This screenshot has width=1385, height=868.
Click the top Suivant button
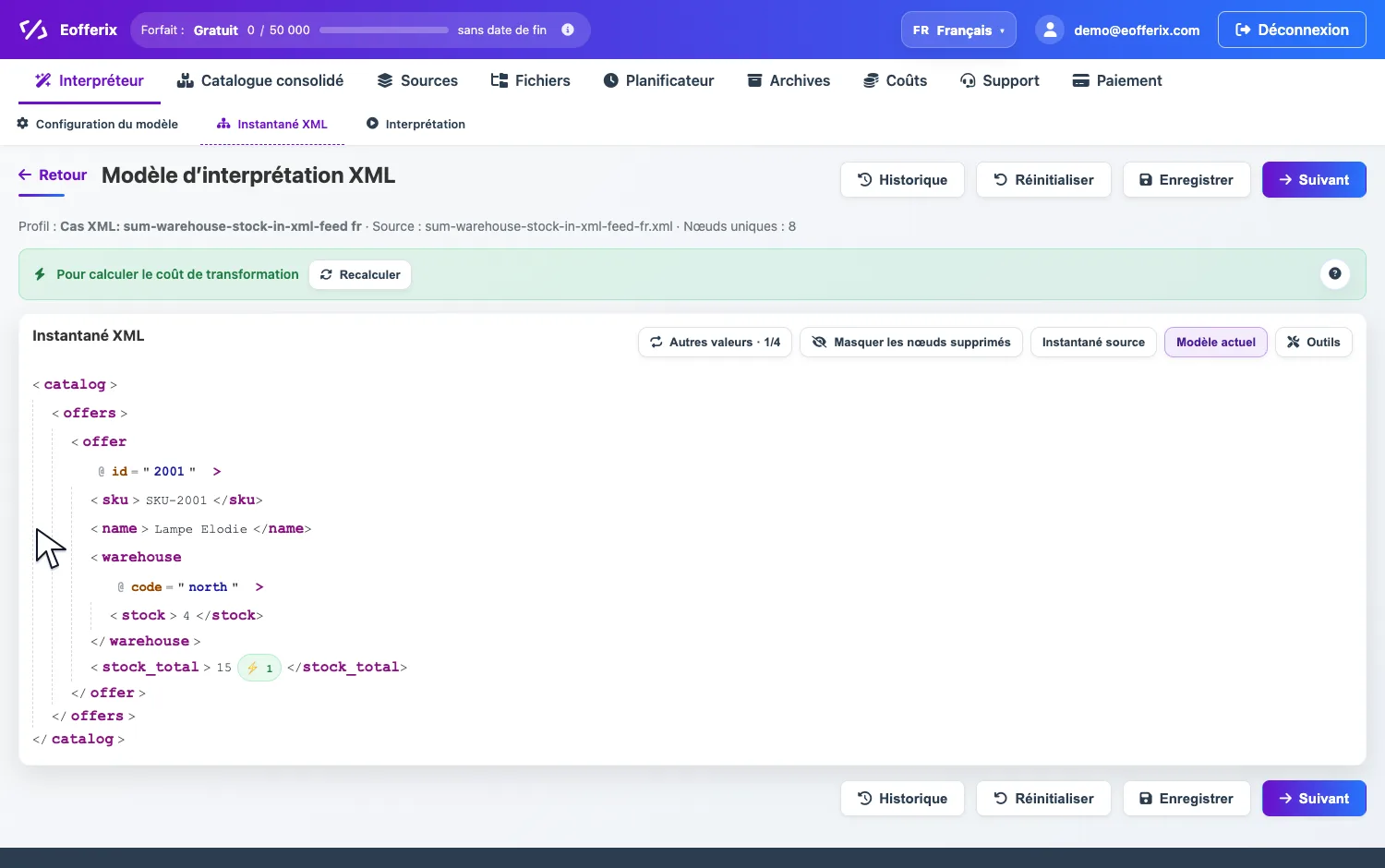tap(1314, 180)
